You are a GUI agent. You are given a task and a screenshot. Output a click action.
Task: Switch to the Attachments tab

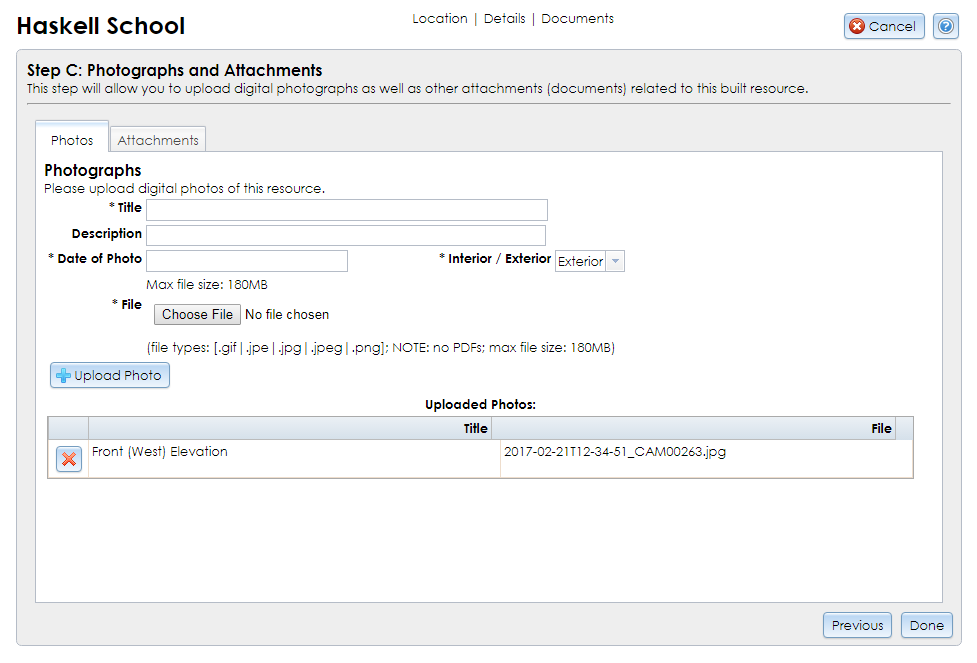pos(157,139)
